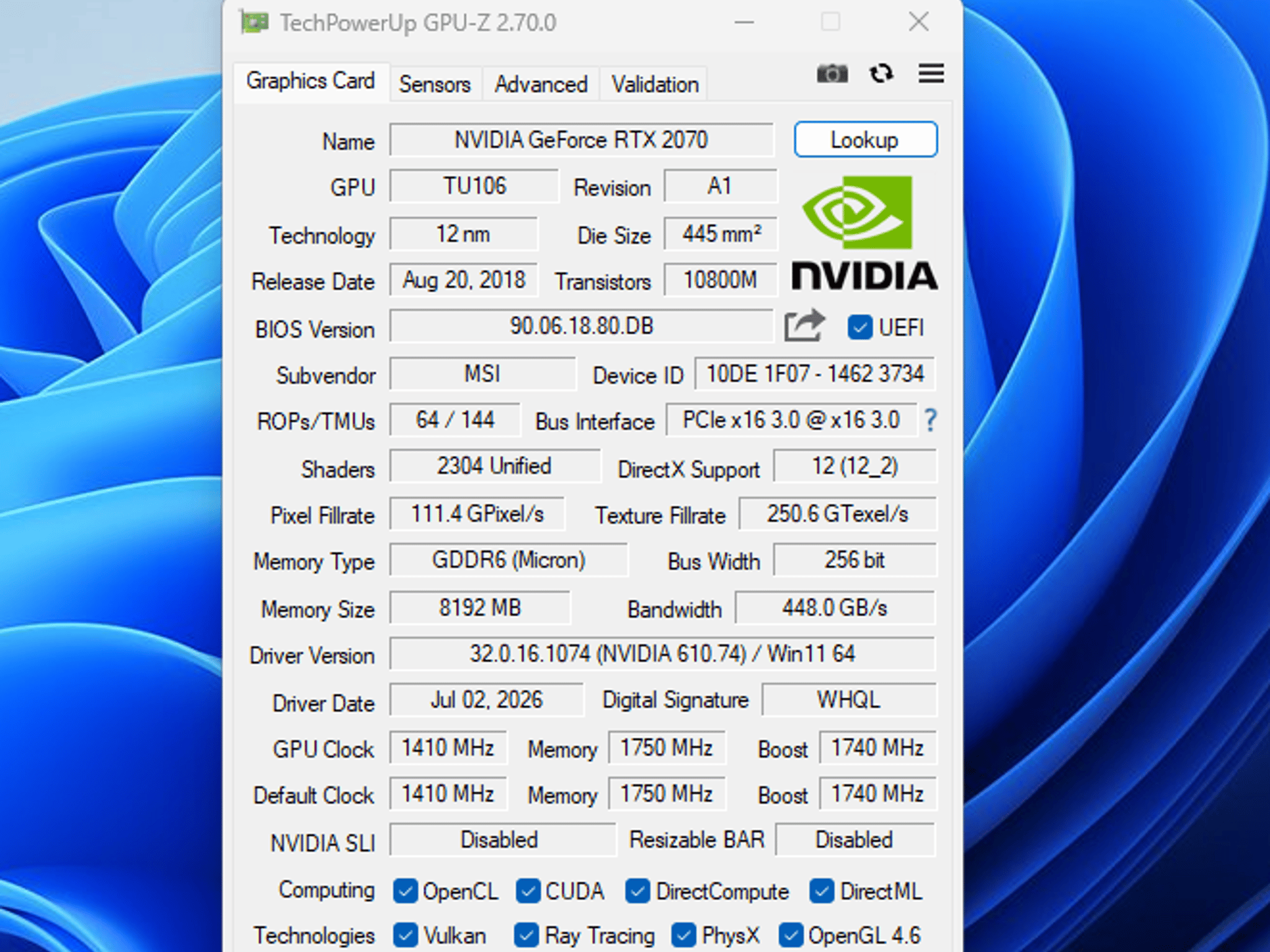
Task: Click the Bandwidth field 448.0 GB/s
Action: 835,607
